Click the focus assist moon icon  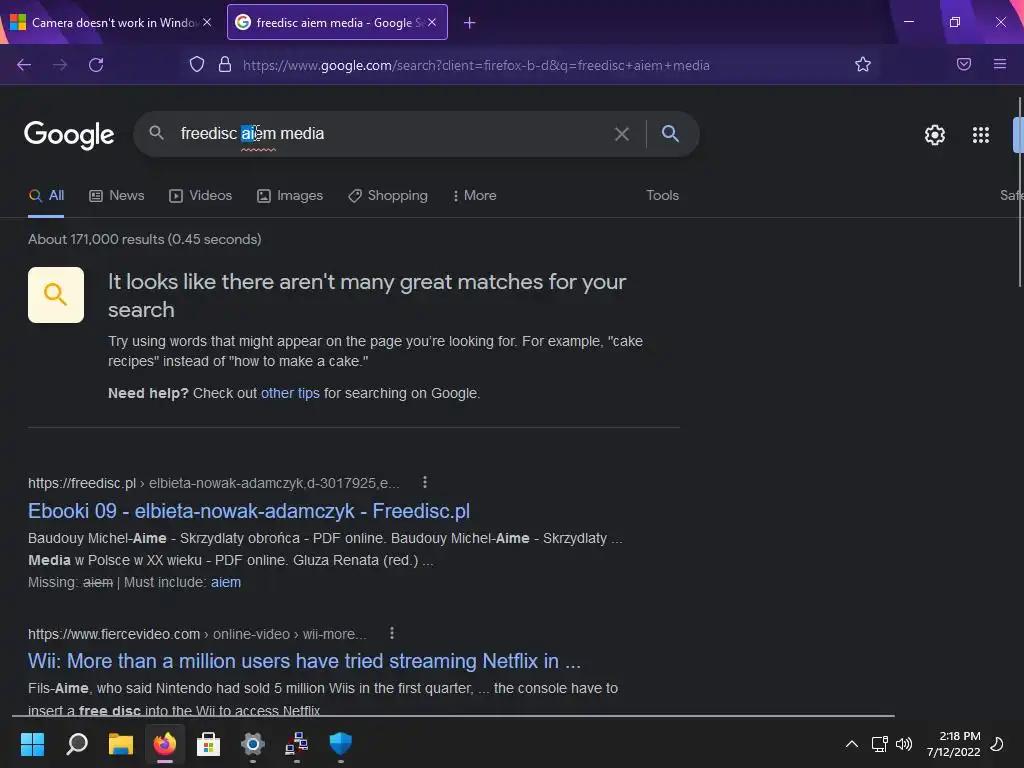click(x=997, y=744)
